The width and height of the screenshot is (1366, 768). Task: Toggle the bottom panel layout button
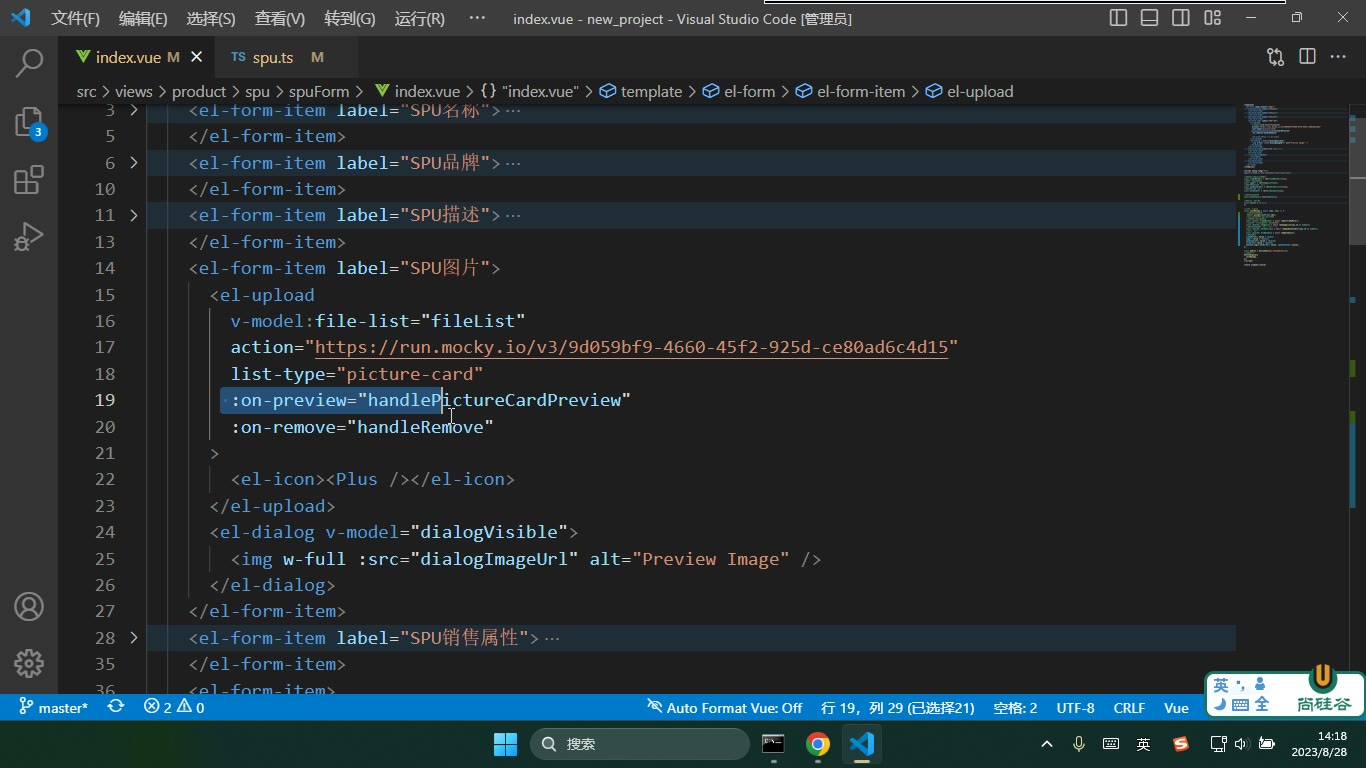(1150, 18)
